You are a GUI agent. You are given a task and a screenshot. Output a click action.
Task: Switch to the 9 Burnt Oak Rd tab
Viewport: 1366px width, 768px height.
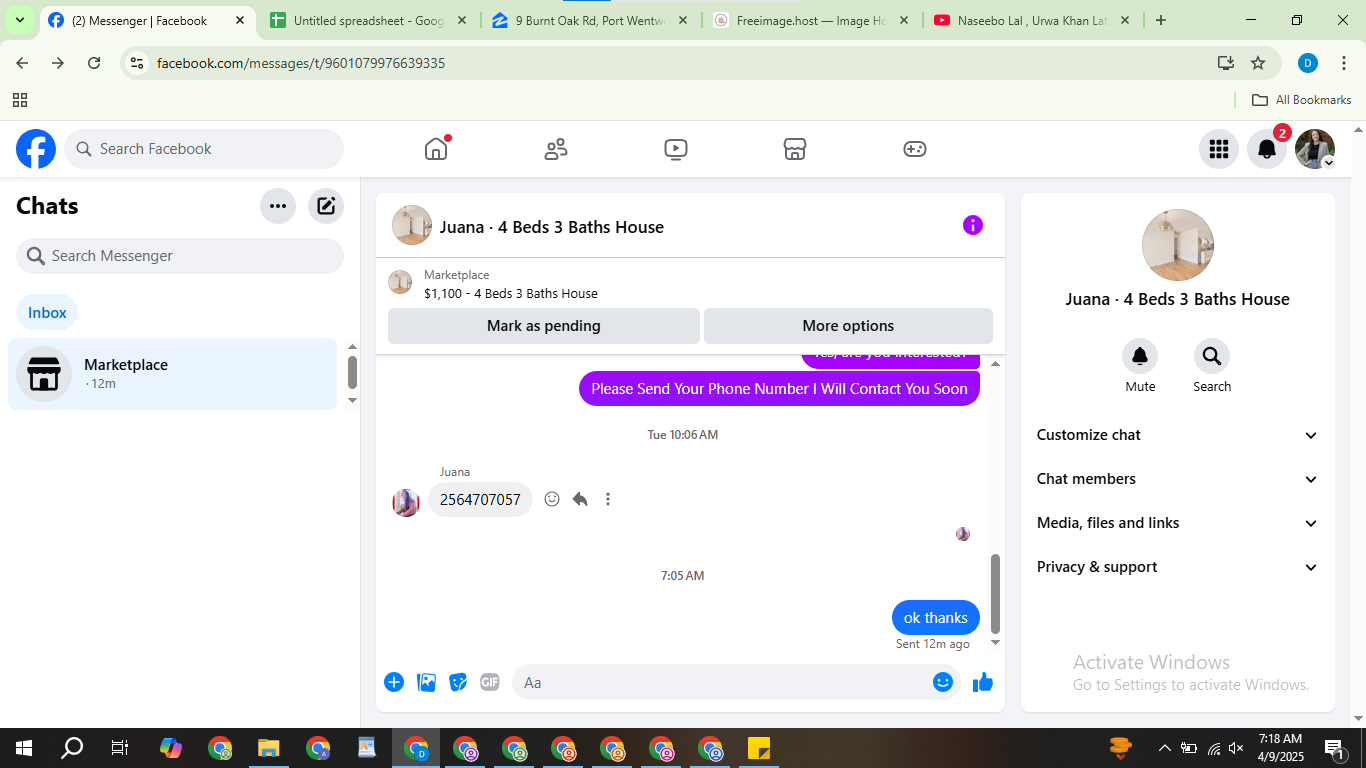[592, 20]
